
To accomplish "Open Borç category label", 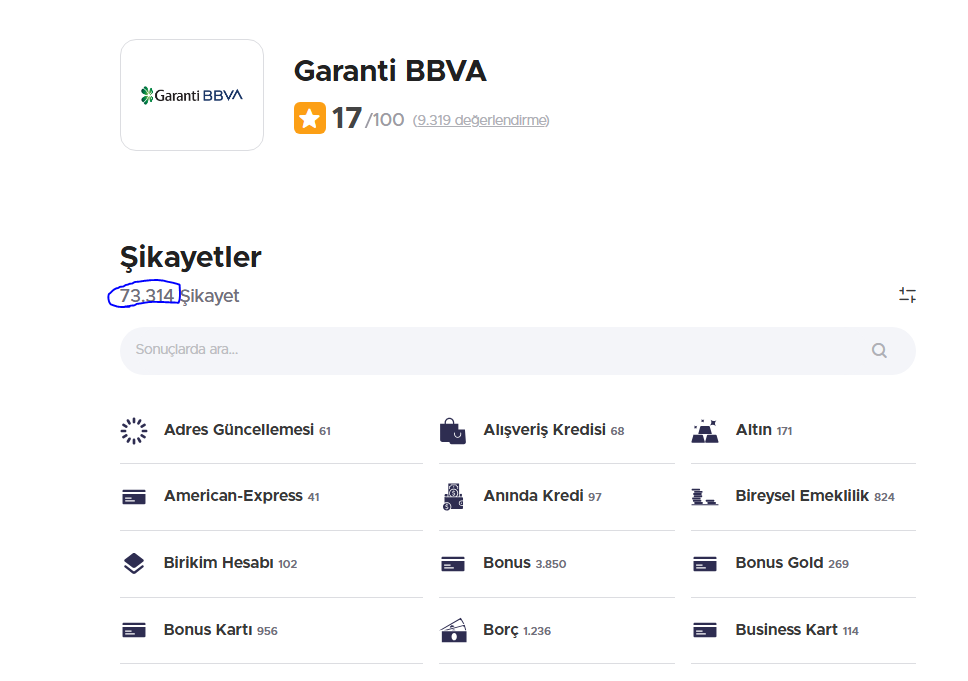I will (x=501, y=630).
